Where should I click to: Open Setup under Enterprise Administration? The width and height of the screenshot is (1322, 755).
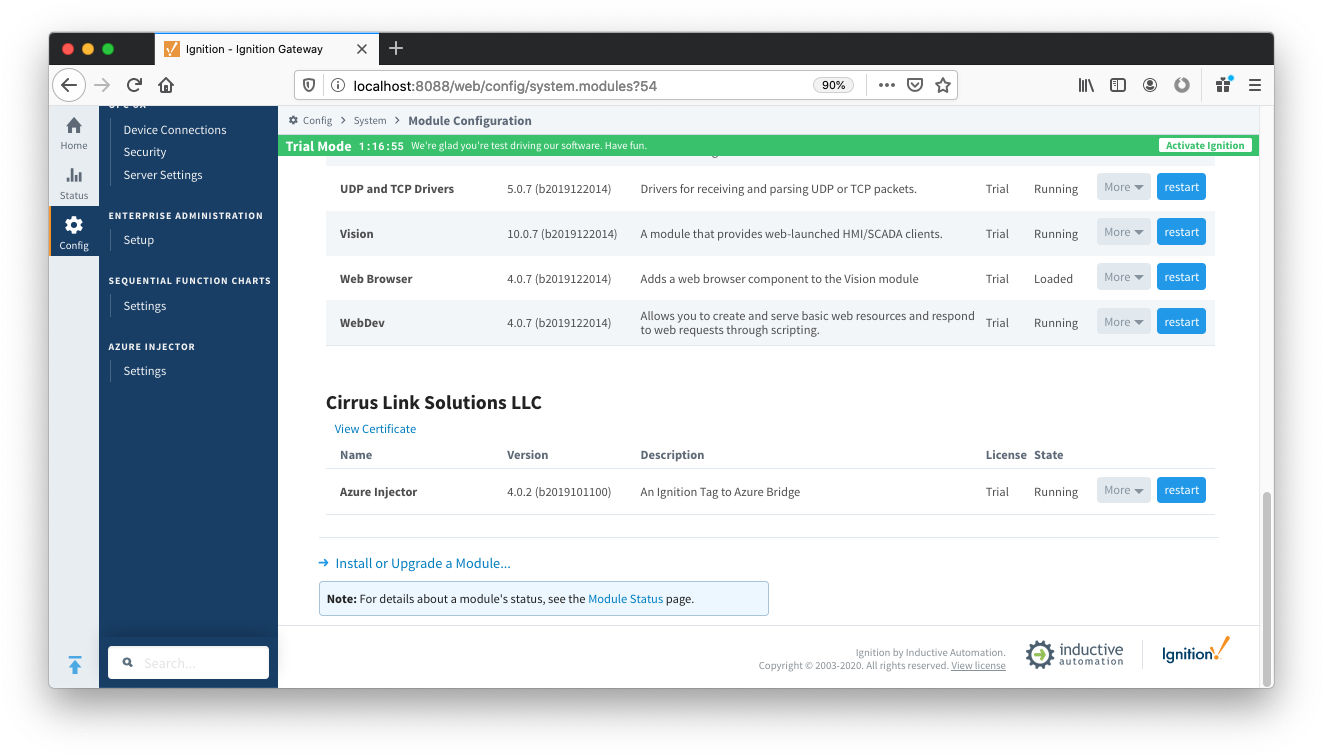click(x=139, y=240)
